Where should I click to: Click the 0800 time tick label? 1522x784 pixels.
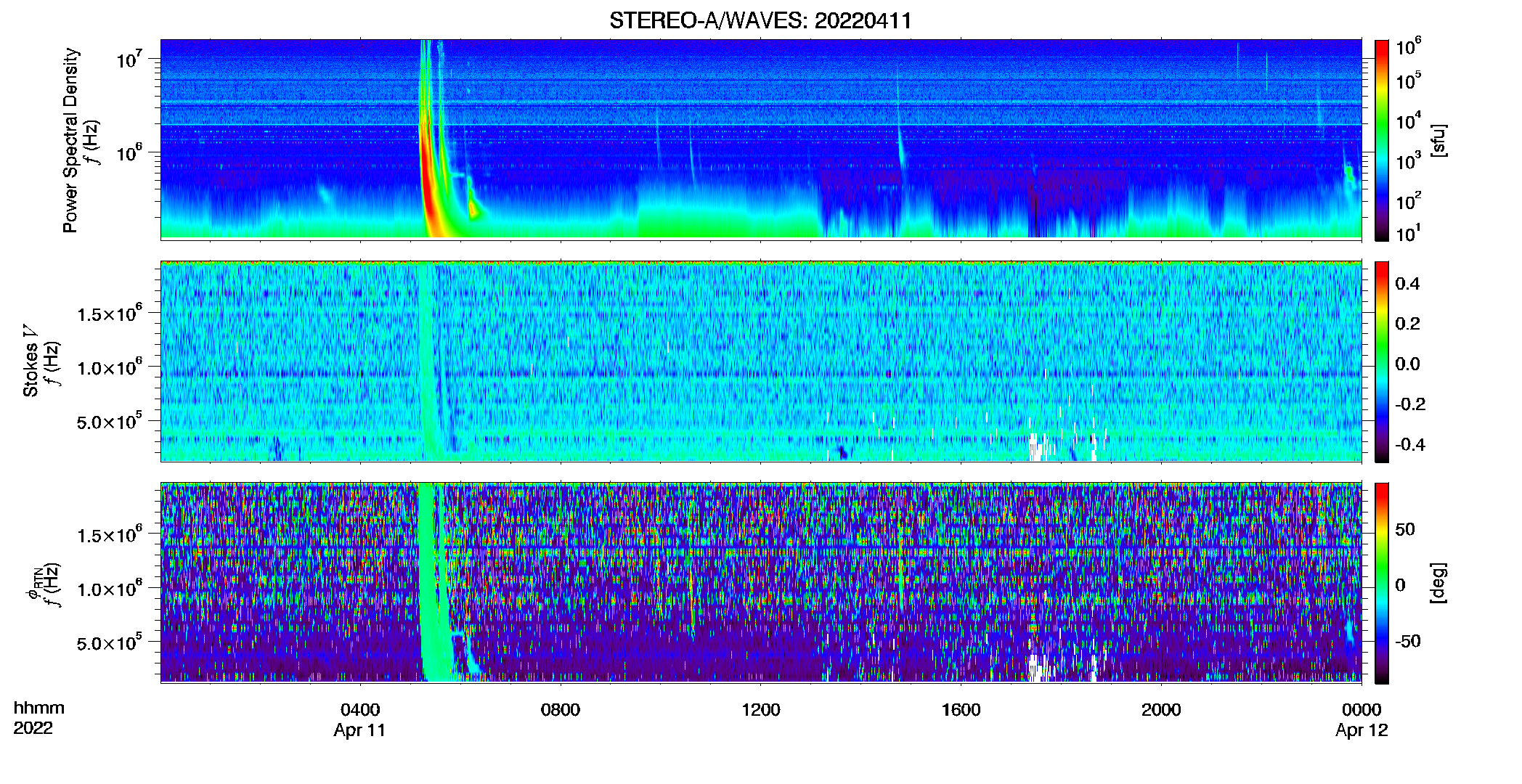coord(561,709)
